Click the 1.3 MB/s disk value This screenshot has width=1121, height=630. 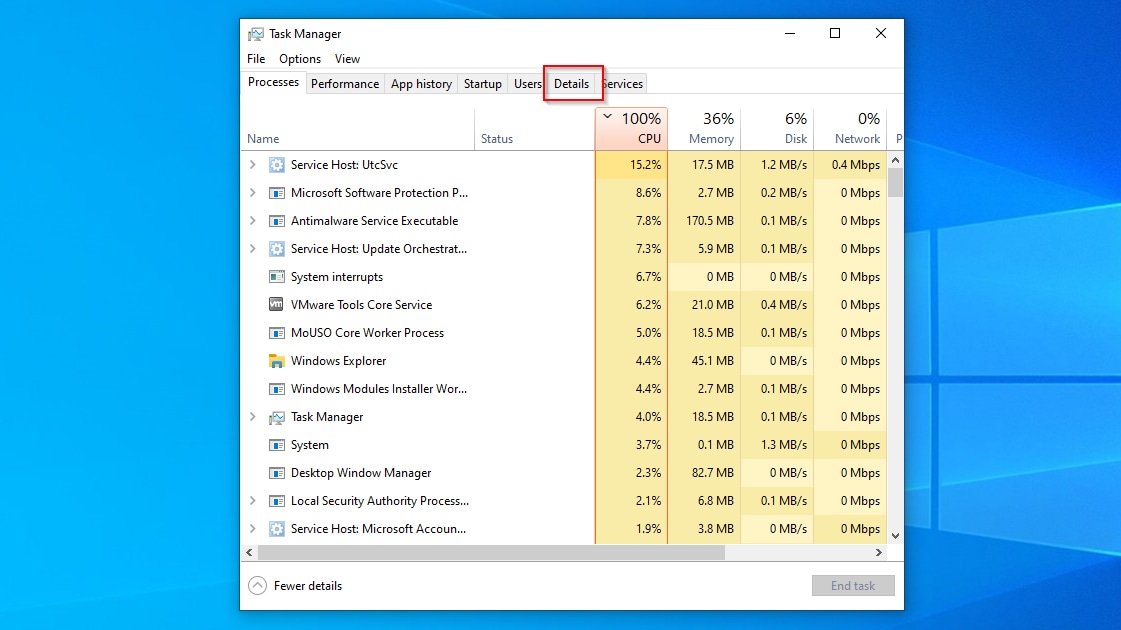(x=784, y=445)
